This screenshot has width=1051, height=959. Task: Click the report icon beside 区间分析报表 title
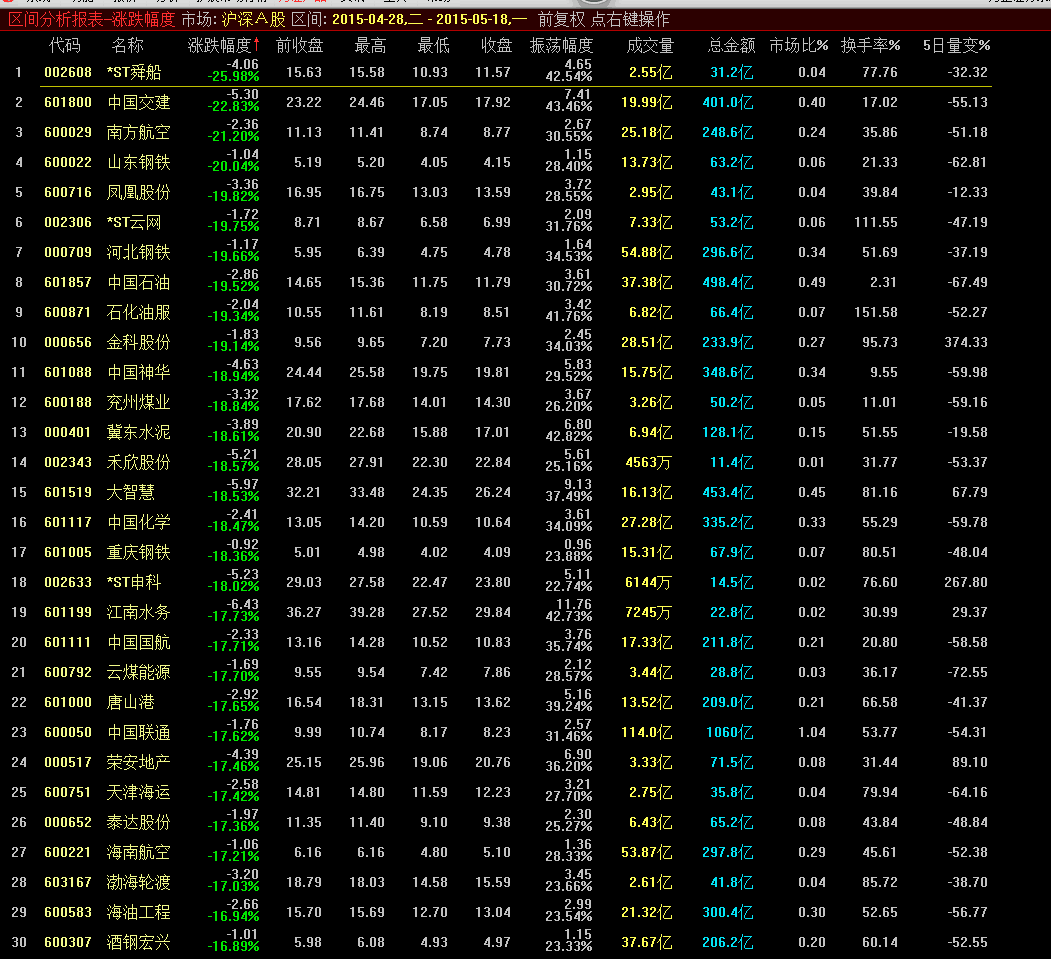pos(8,19)
